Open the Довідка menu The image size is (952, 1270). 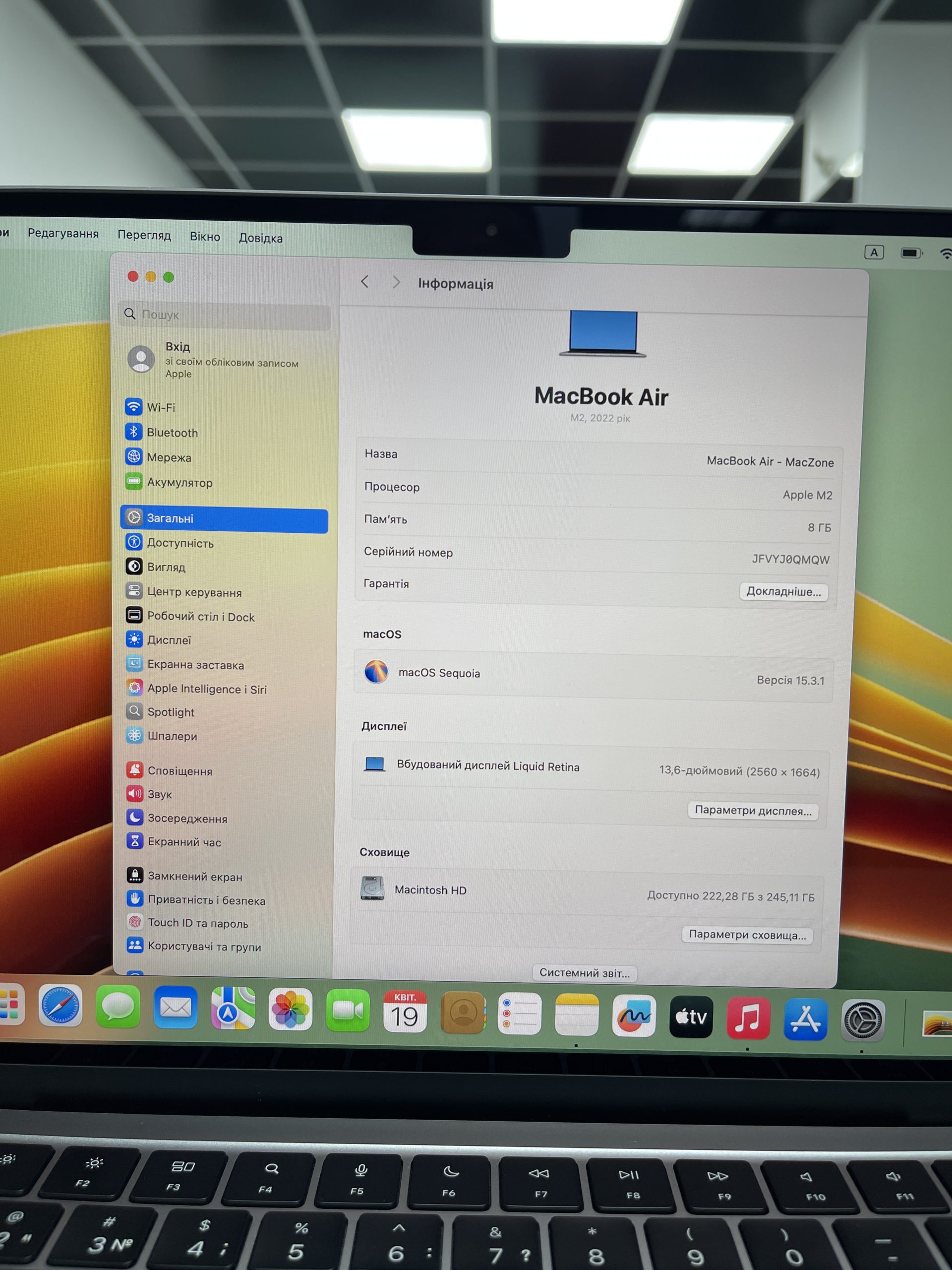pyautogui.click(x=260, y=238)
